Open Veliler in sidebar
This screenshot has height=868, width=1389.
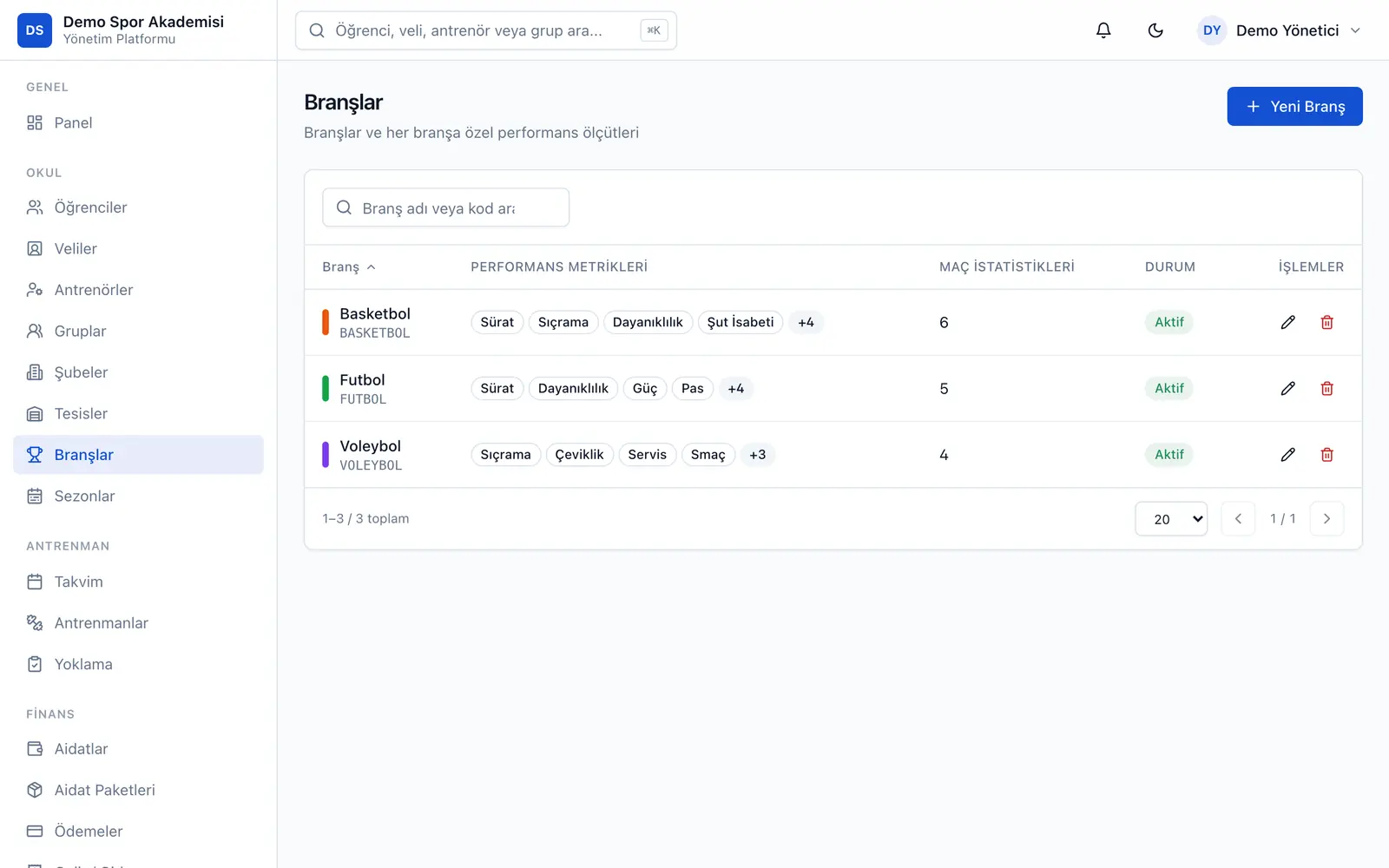[x=138, y=248]
